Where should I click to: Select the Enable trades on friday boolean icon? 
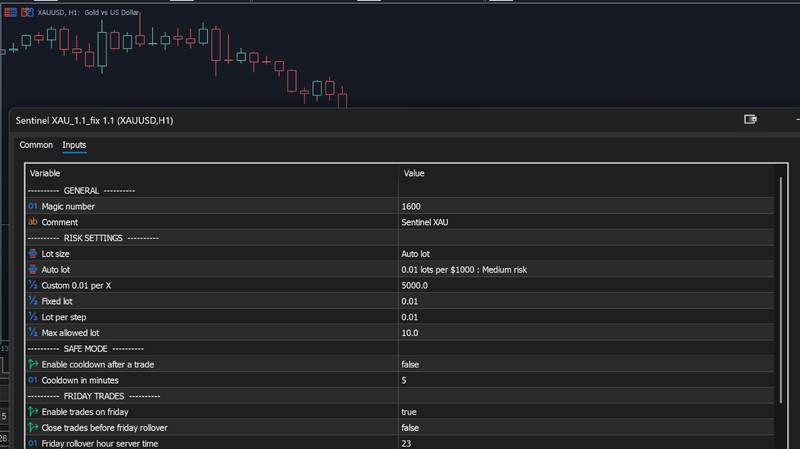[33, 412]
